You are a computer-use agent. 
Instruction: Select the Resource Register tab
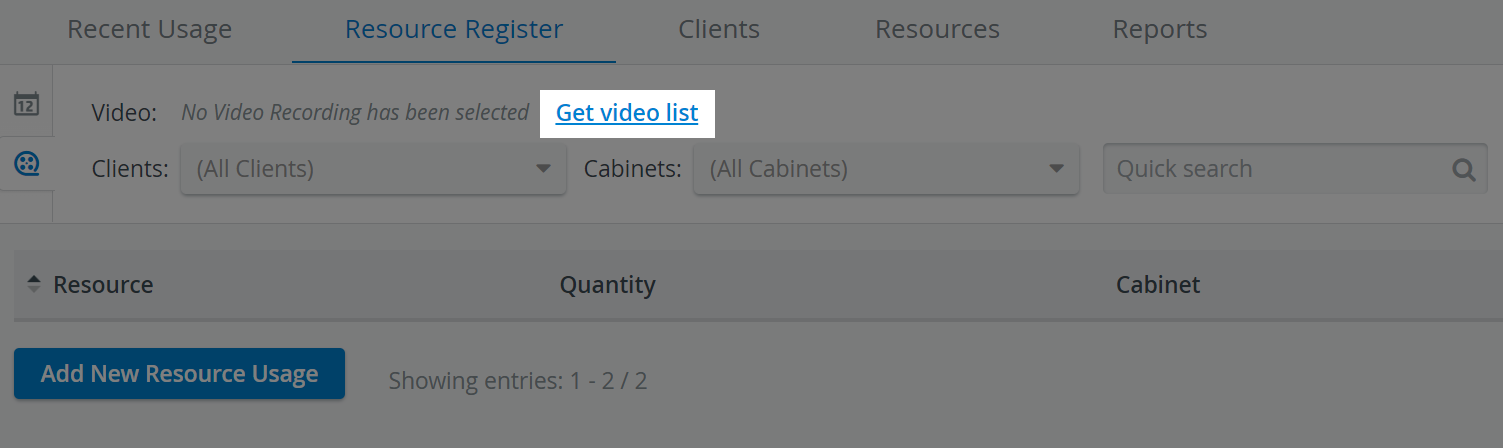(454, 30)
